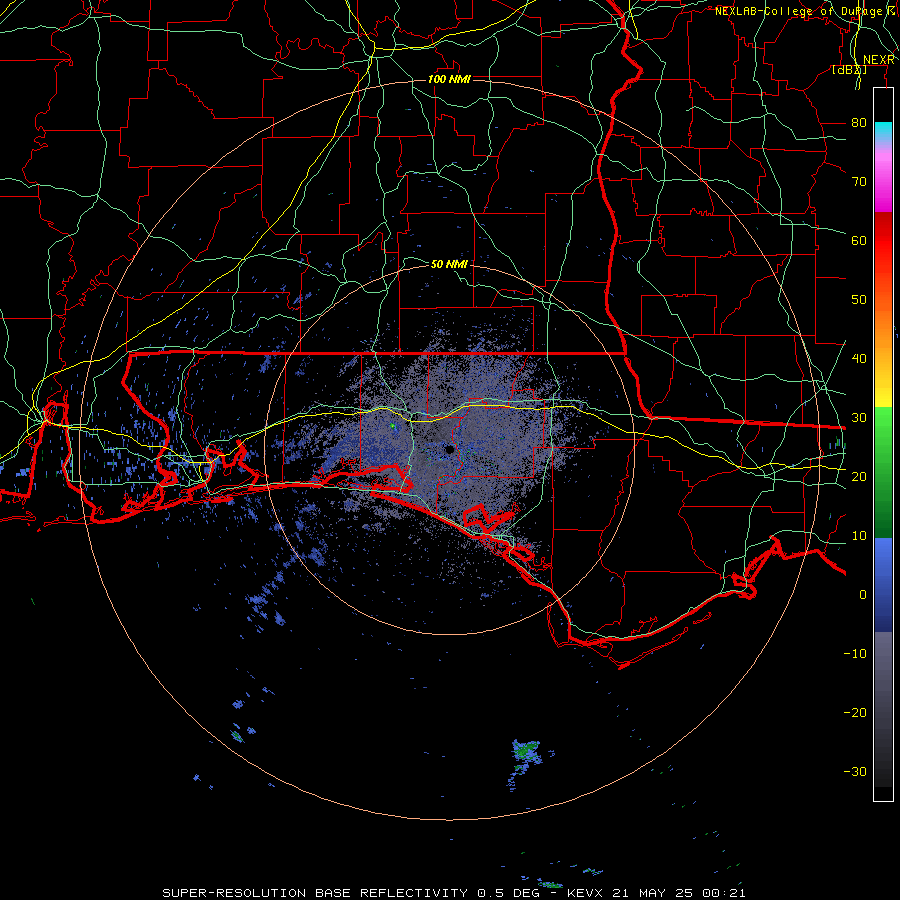Click the -10 value on the dBZ scale
Image resolution: width=900 pixels, height=900 pixels.
(x=855, y=654)
